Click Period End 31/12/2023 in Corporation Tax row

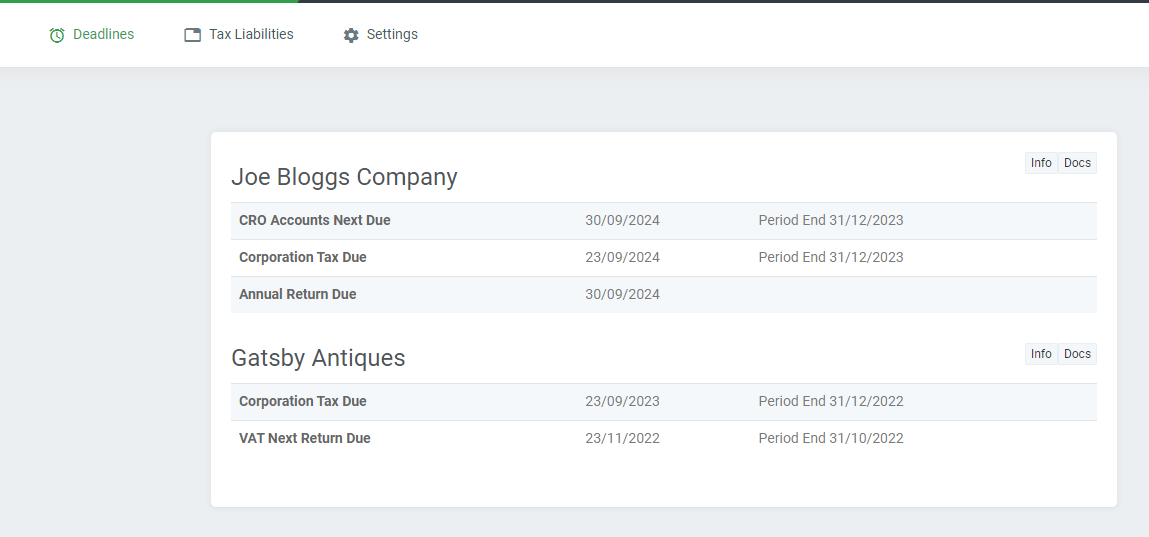[x=831, y=257]
